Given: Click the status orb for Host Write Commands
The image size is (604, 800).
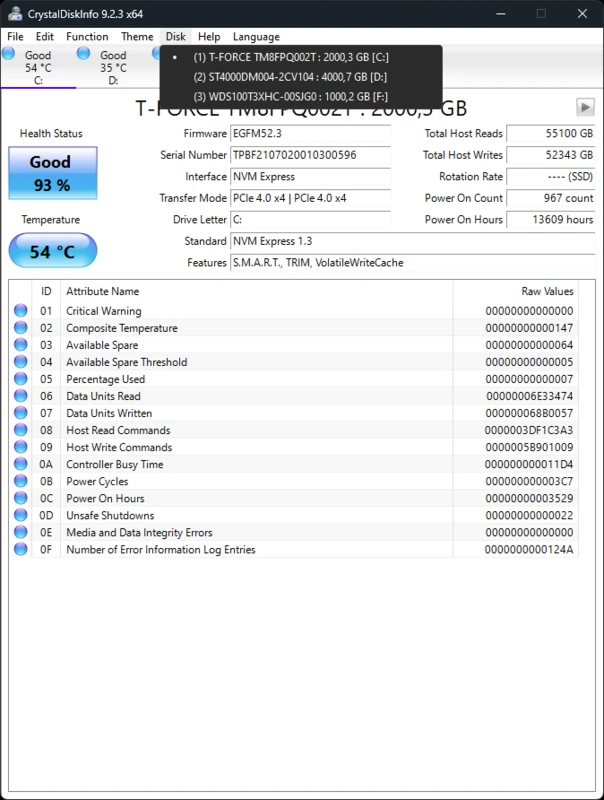Looking at the screenshot, I should [20, 446].
